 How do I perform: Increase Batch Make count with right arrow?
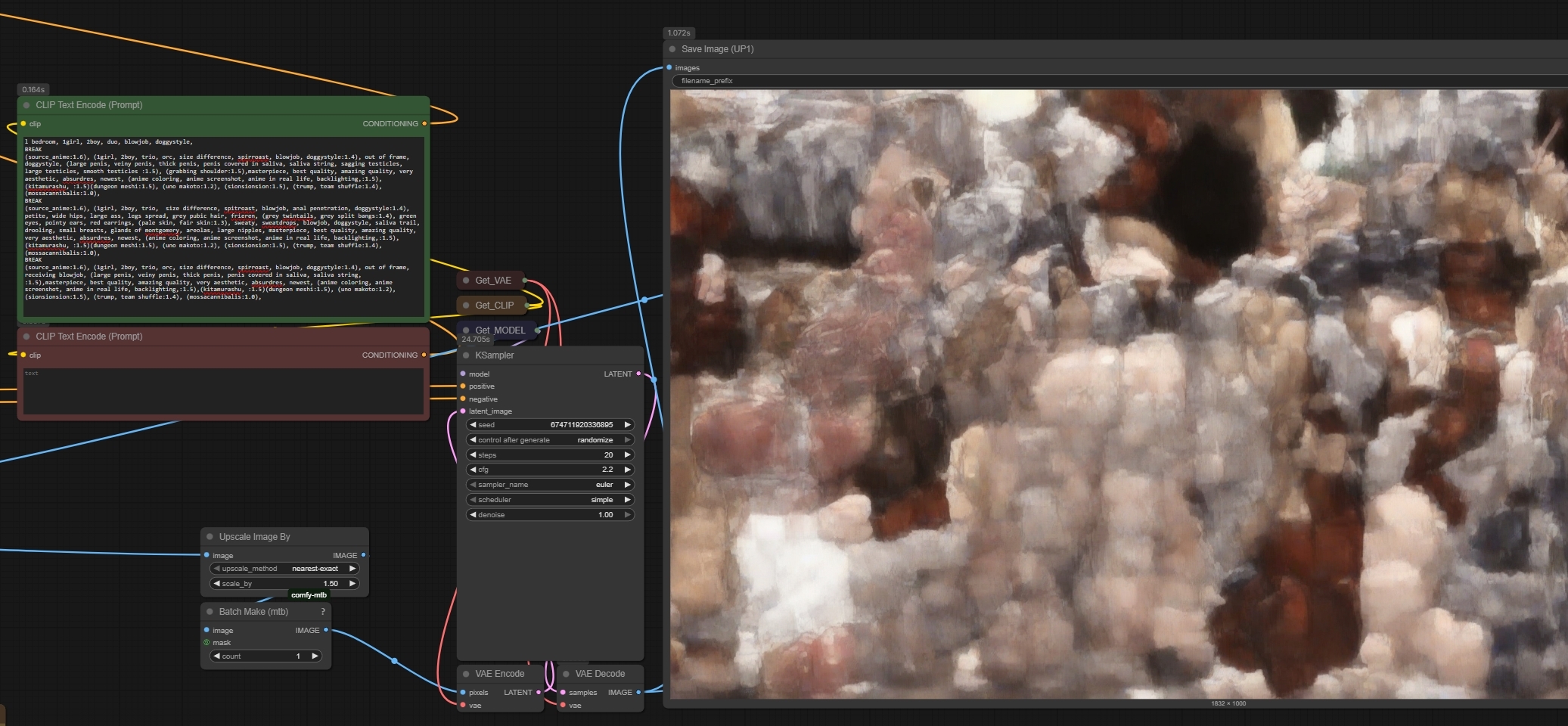[x=315, y=656]
